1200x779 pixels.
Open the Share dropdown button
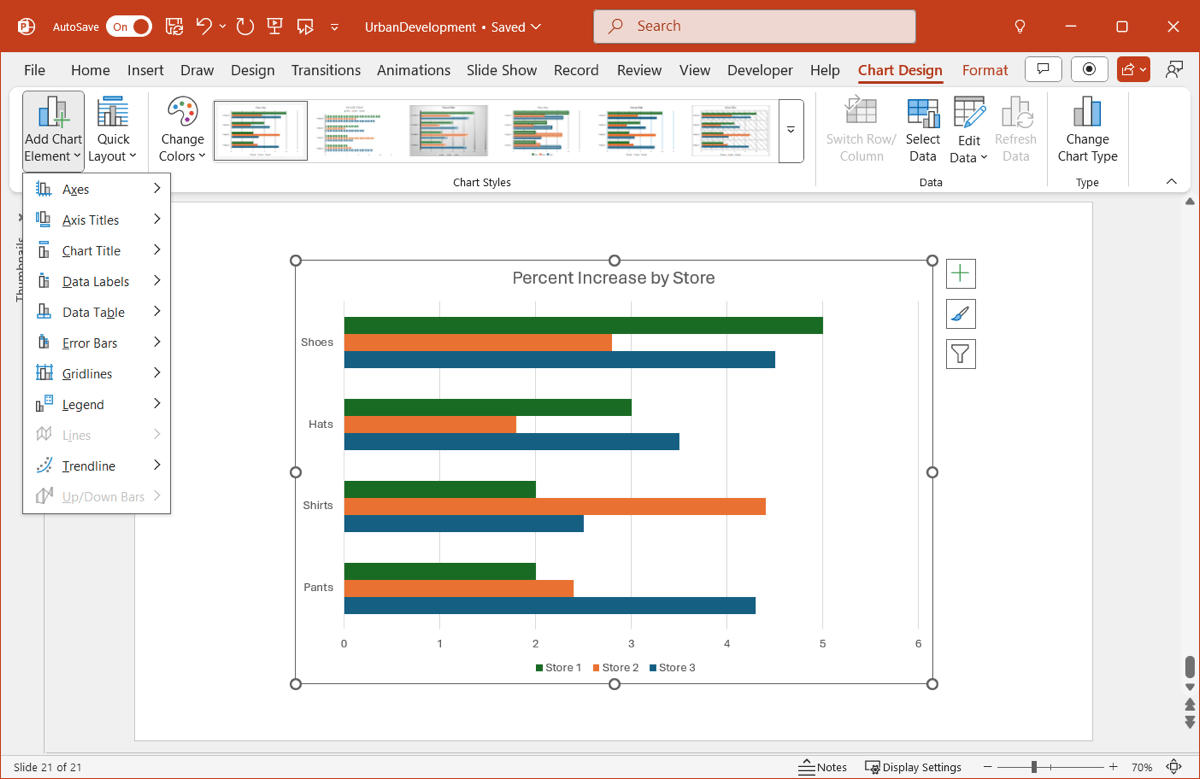click(1133, 69)
